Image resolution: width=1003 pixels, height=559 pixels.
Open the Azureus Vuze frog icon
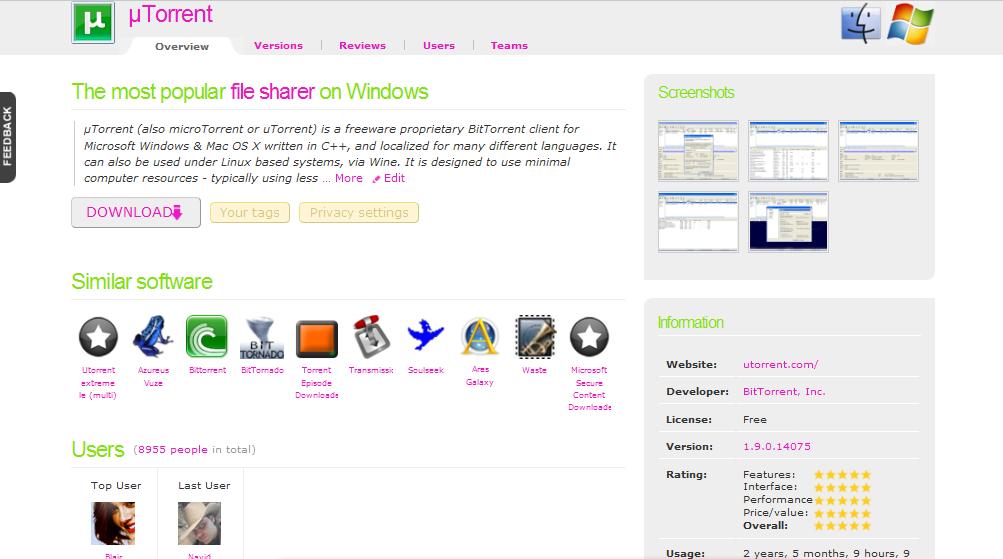click(153, 337)
